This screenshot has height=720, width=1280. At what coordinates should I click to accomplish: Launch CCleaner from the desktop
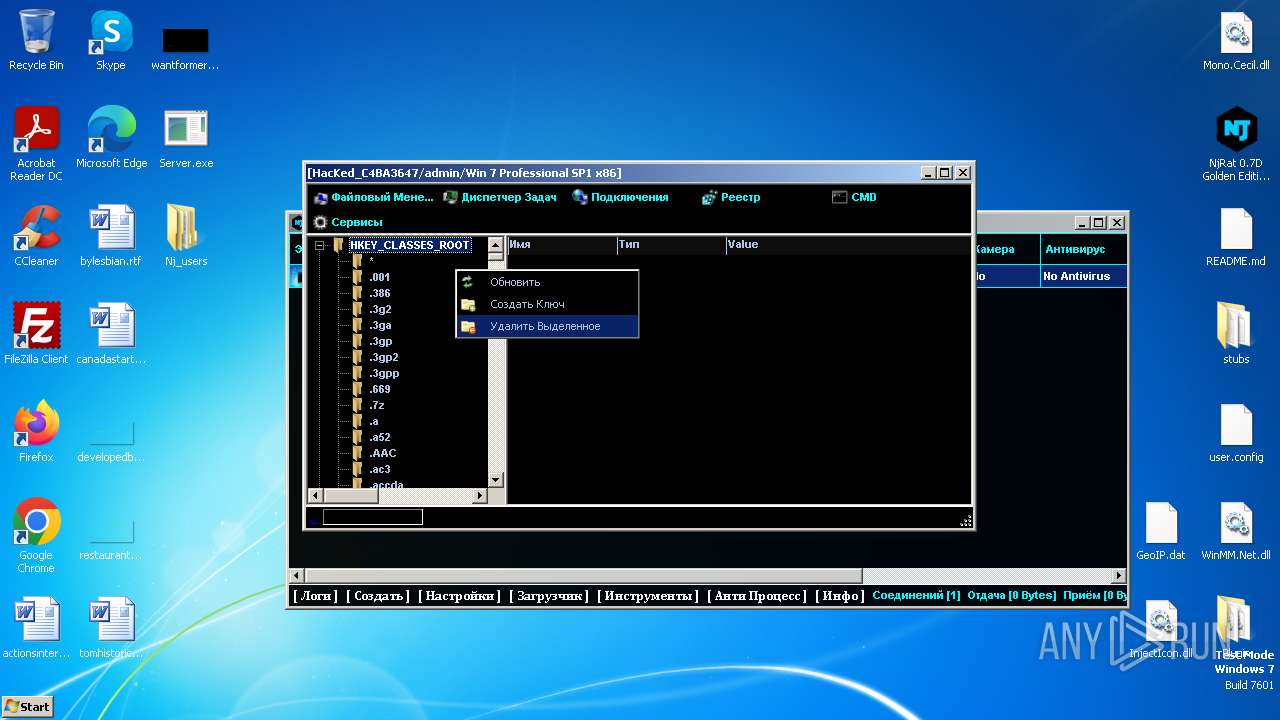pyautogui.click(x=36, y=236)
